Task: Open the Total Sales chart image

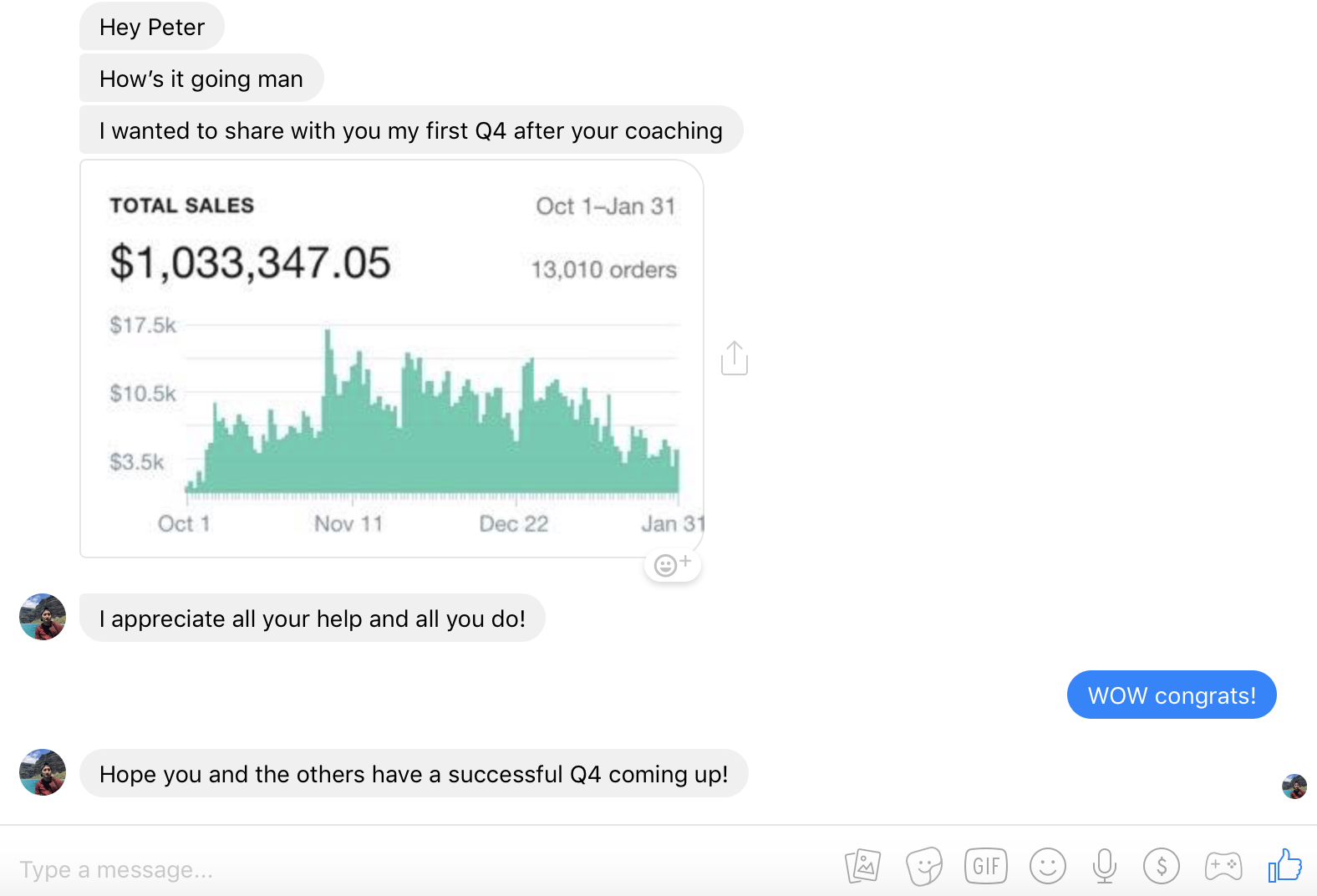Action: [392, 359]
